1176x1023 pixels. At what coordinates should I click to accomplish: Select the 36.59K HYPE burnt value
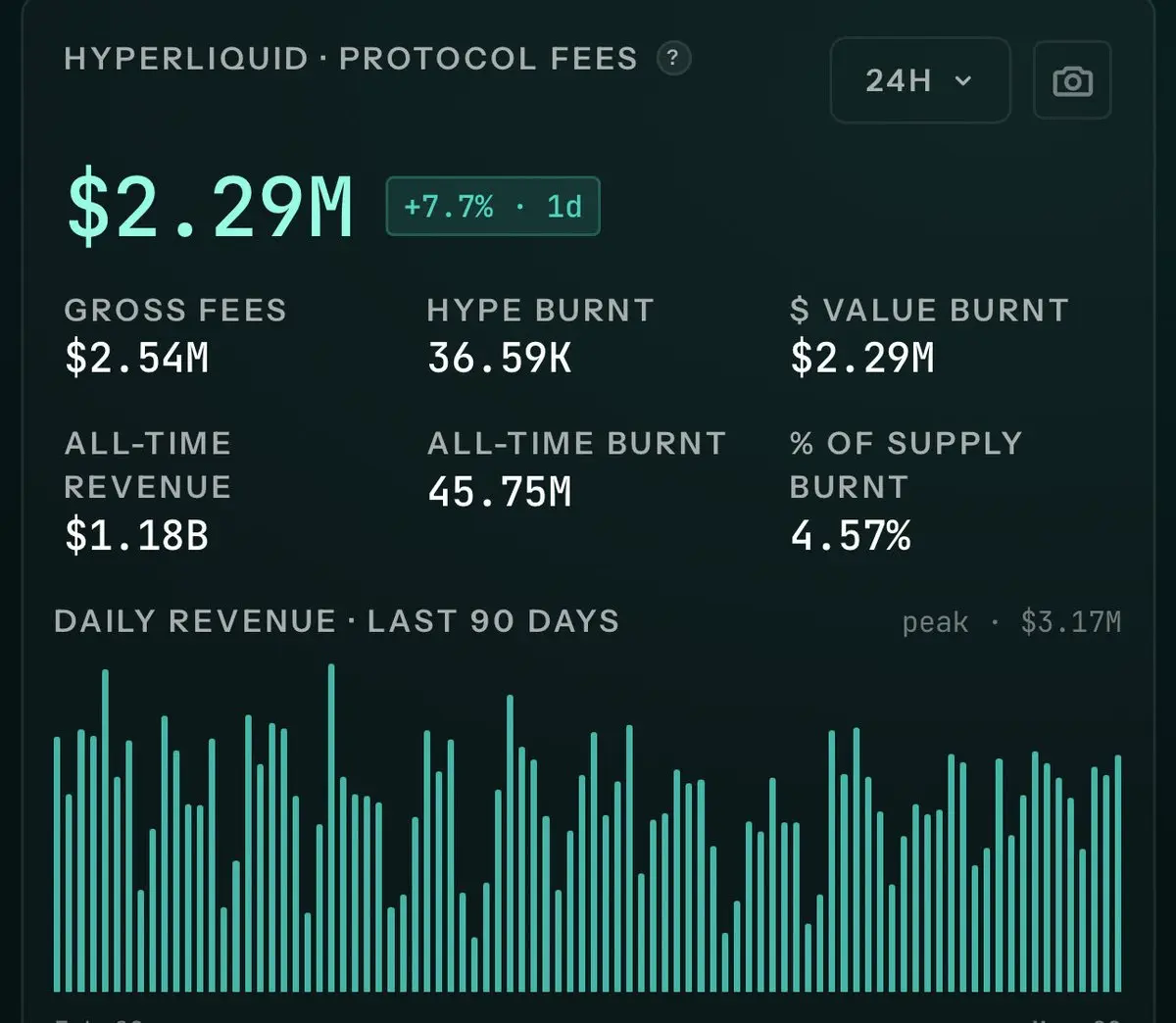pyautogui.click(x=500, y=358)
